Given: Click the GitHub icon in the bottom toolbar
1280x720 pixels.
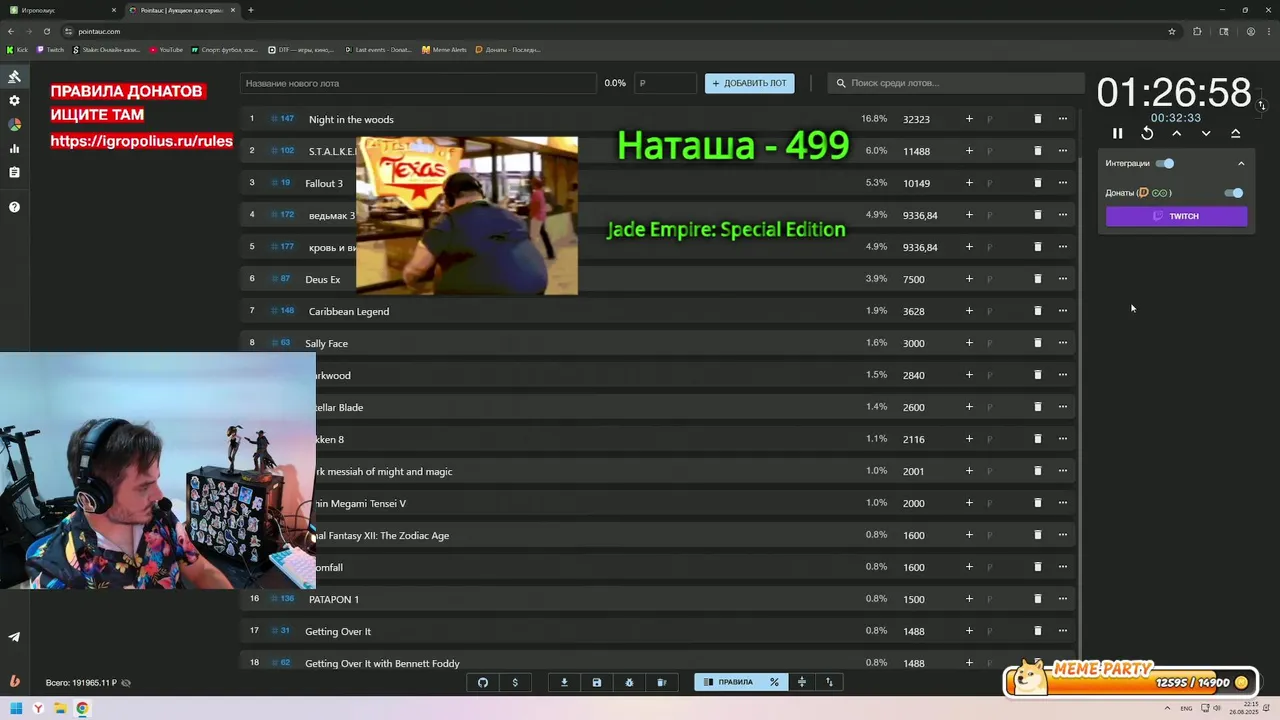Looking at the screenshot, I should coord(483,682).
